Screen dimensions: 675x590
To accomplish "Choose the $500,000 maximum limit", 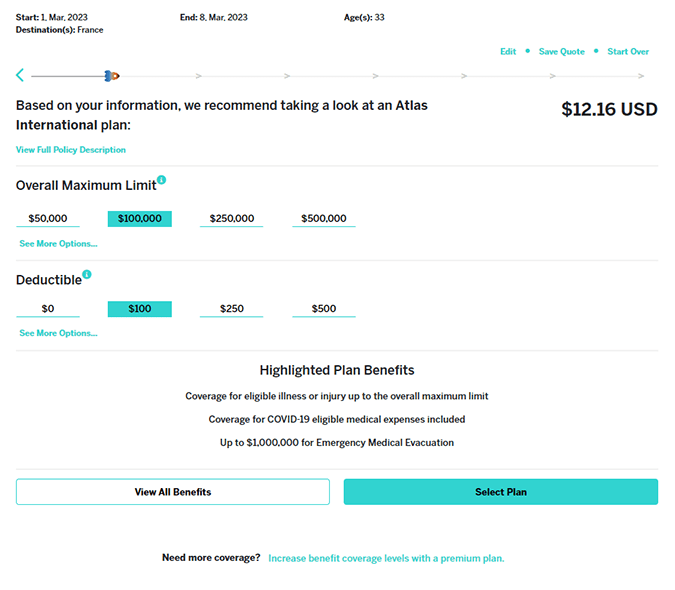I will (324, 219).
